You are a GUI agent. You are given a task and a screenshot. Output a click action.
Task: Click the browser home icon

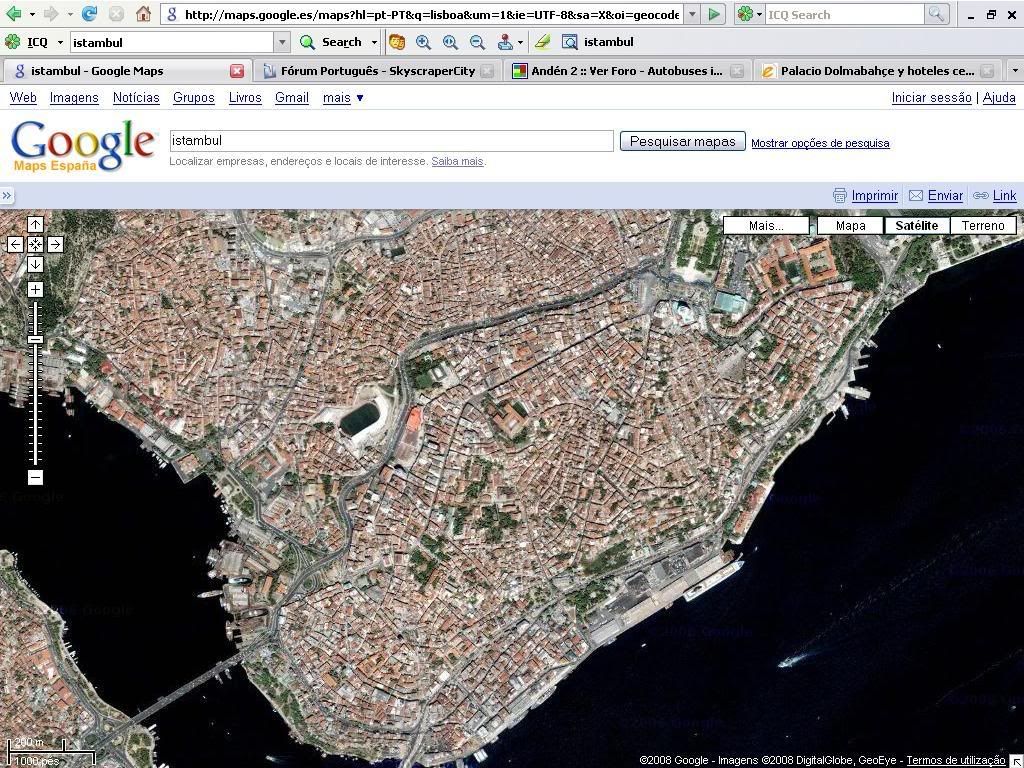[x=143, y=14]
